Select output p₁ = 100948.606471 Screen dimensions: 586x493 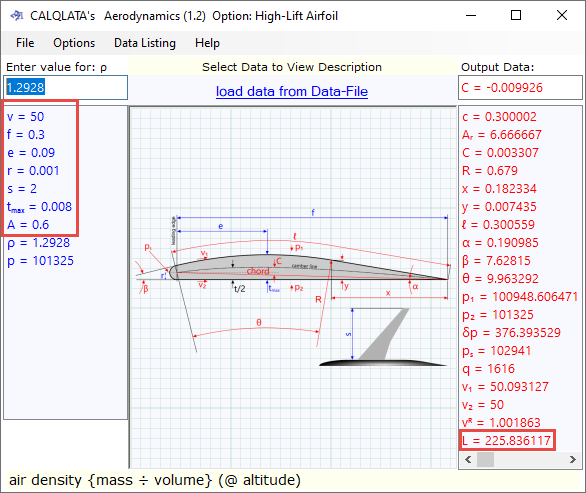520,296
